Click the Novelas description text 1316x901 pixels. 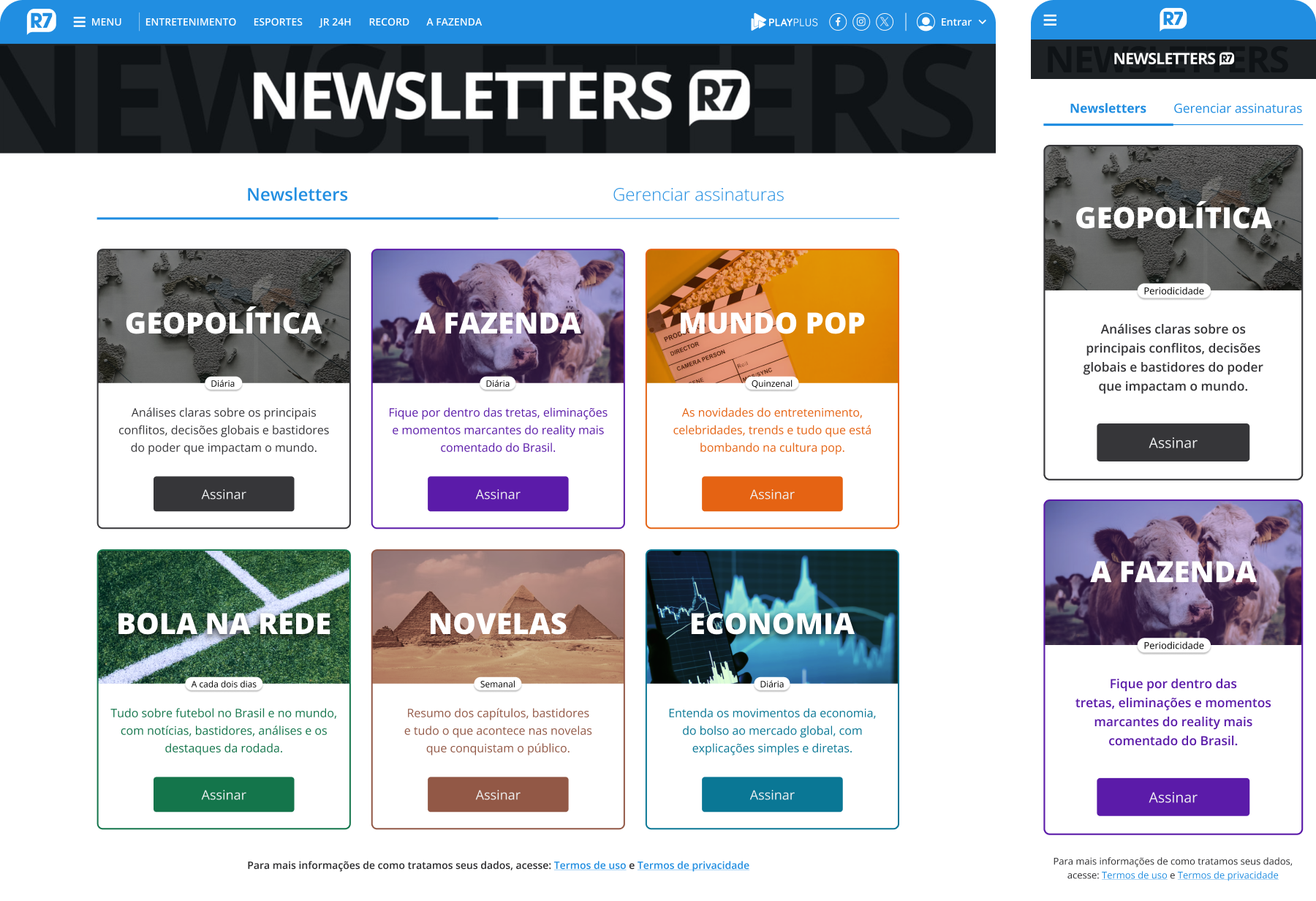tap(498, 731)
